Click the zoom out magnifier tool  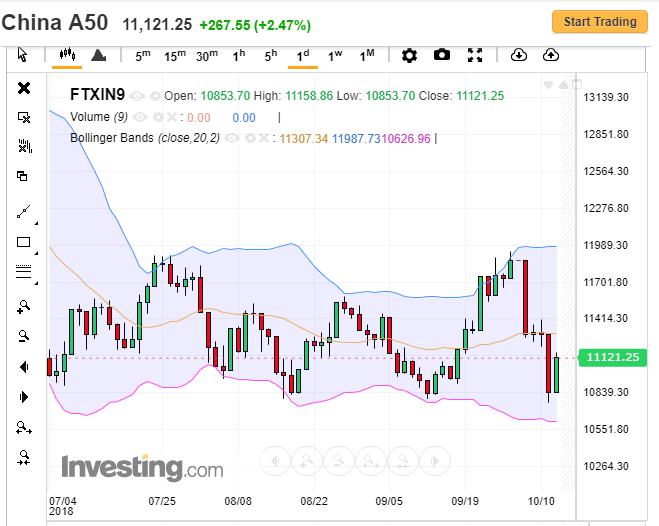[24, 337]
